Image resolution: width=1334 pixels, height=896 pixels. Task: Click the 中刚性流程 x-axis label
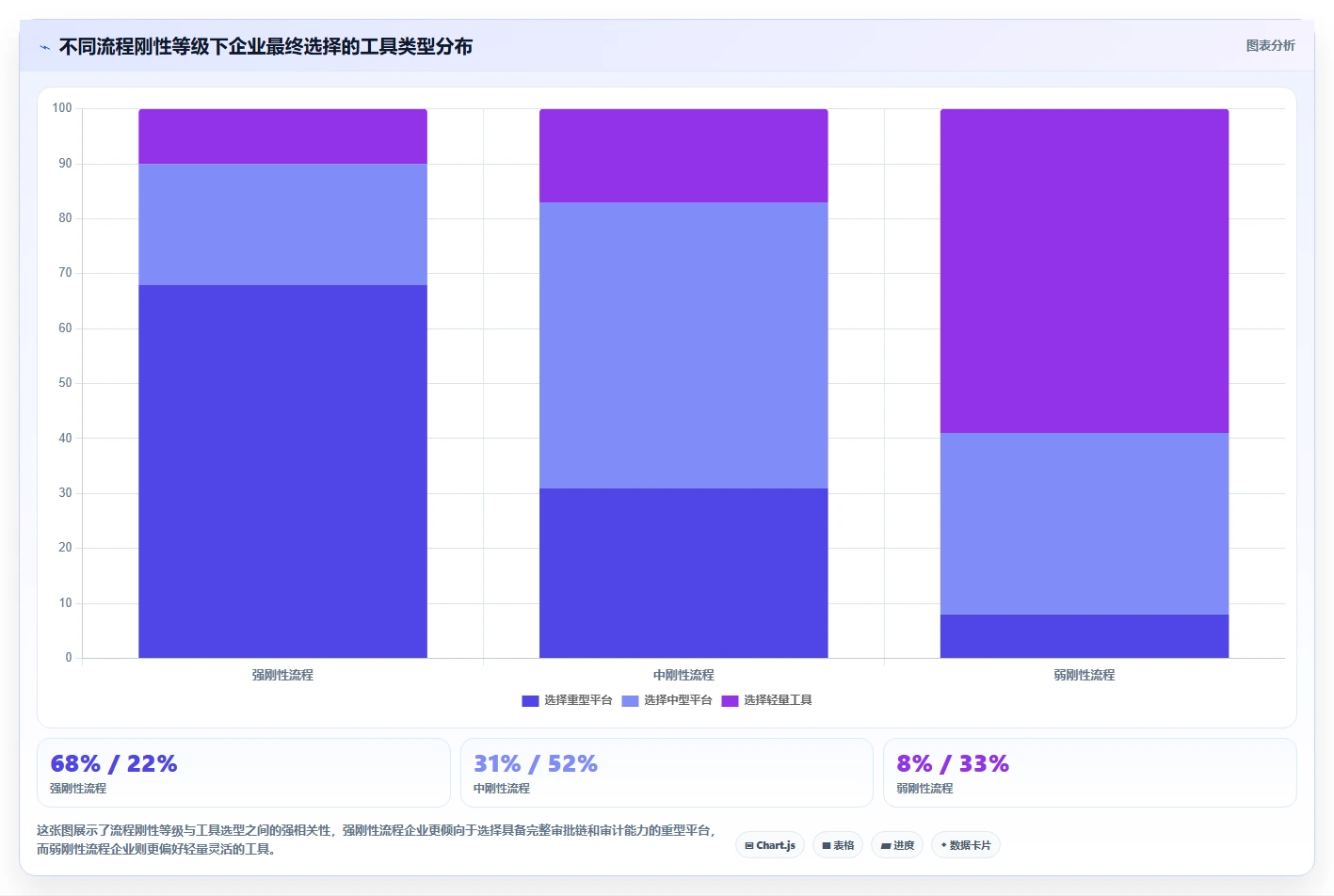tap(683, 675)
